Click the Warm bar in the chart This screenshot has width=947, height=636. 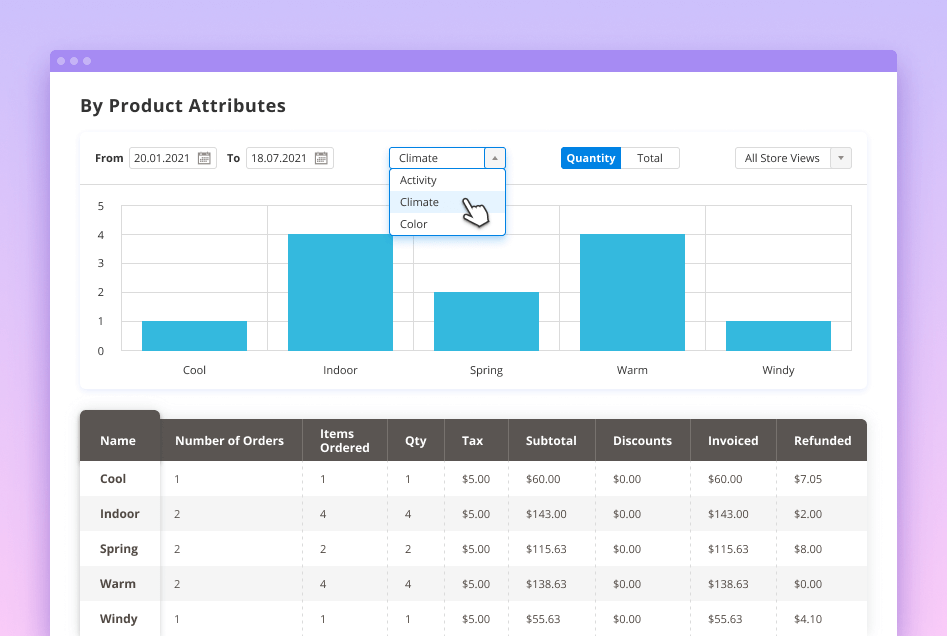tap(632, 292)
